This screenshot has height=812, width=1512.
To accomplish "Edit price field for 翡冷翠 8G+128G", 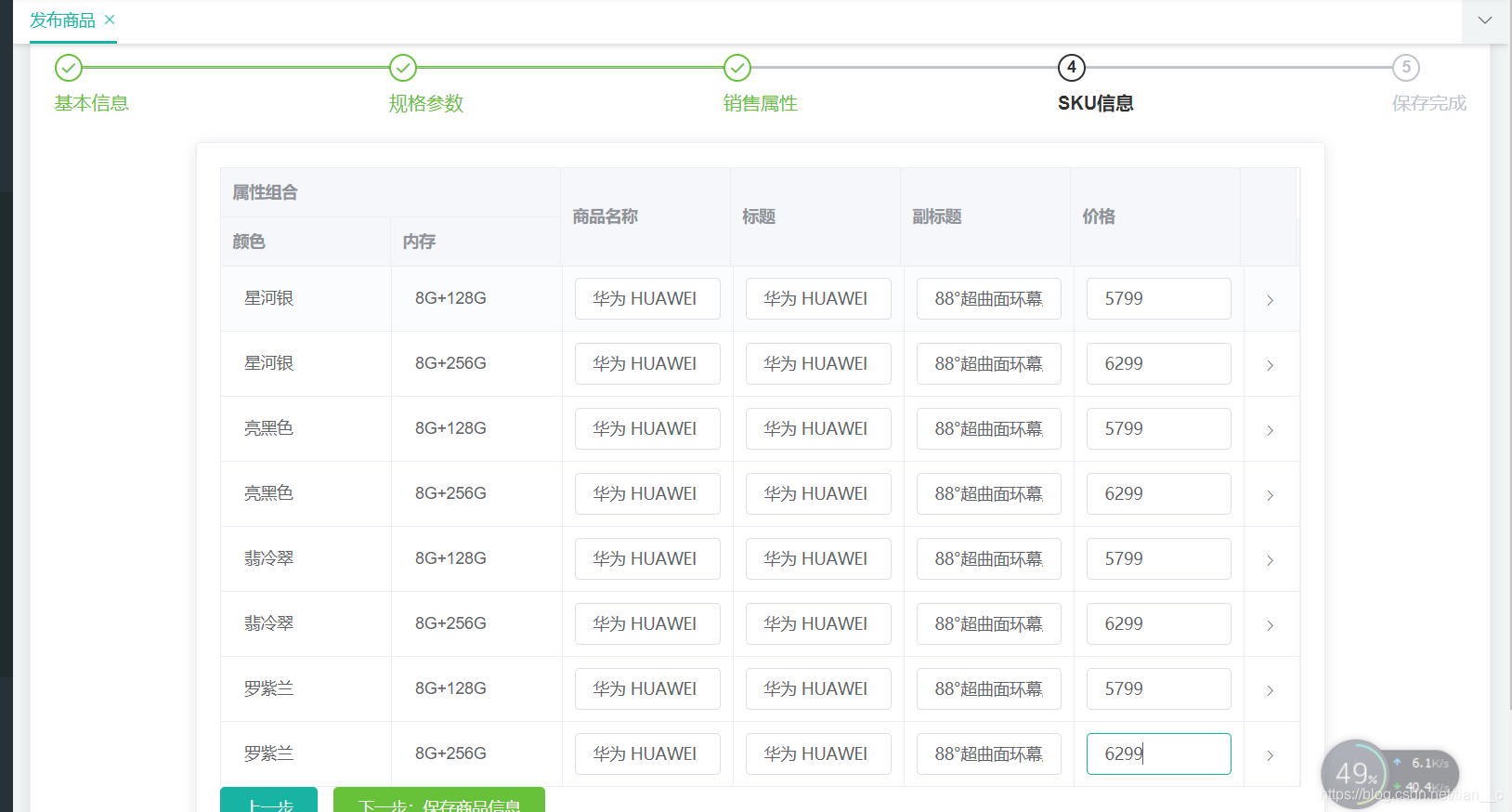I will pos(1159,558).
